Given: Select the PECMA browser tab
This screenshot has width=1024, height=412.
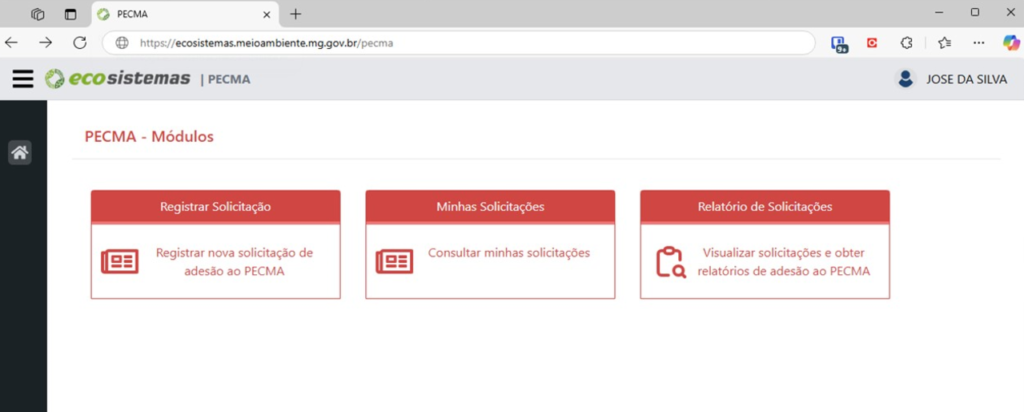Looking at the screenshot, I should [x=184, y=14].
